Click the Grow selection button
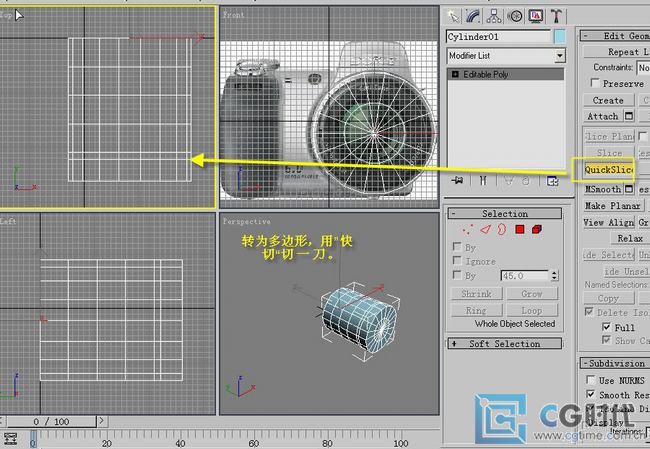Image resolution: width=650 pixels, height=449 pixels. point(532,294)
